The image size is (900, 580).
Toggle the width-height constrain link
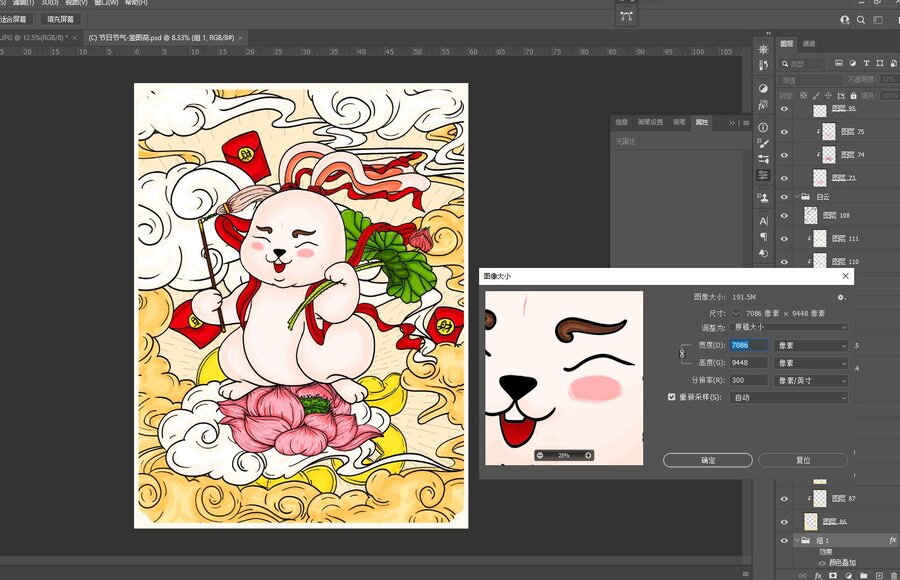[682, 353]
